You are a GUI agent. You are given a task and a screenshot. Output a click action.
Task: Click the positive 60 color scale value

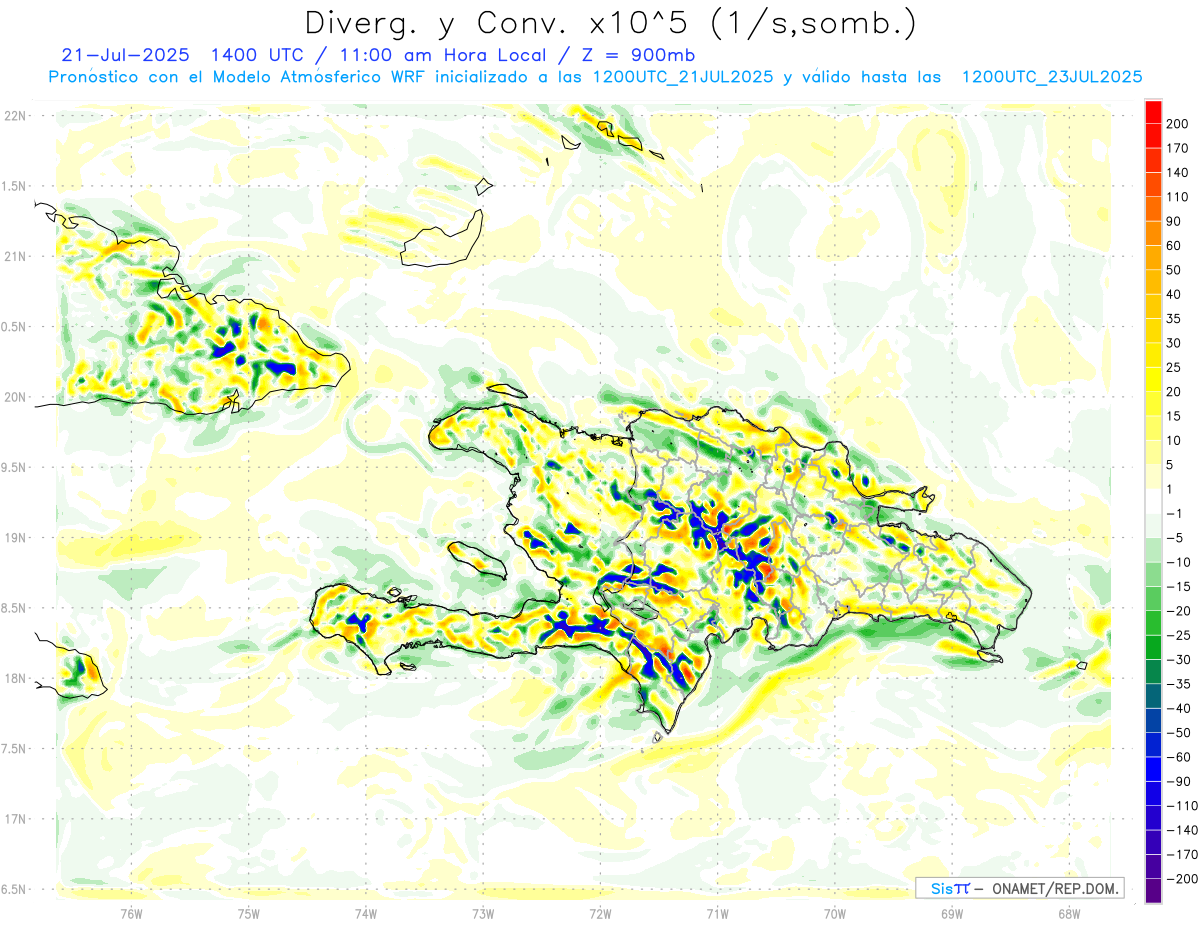pos(1175,245)
